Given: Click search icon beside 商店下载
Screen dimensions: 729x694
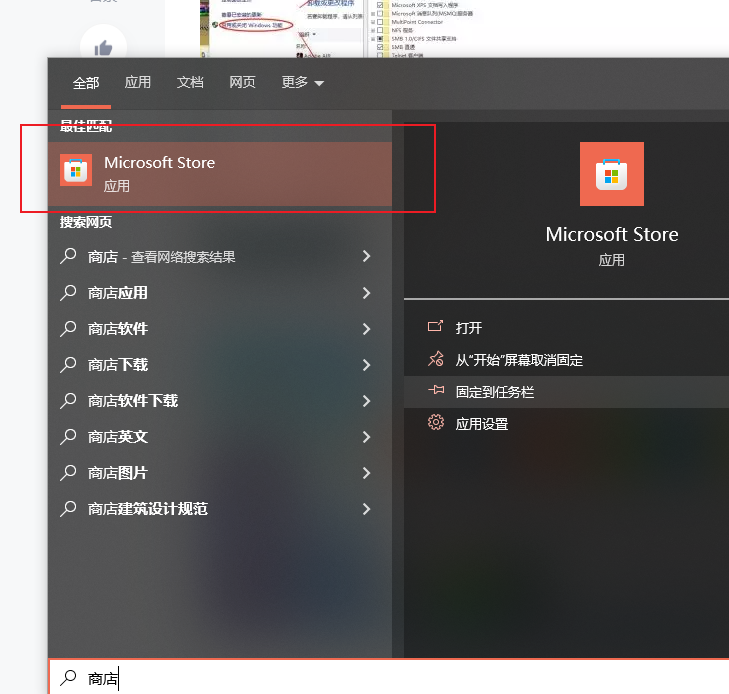Looking at the screenshot, I should 68,364.
